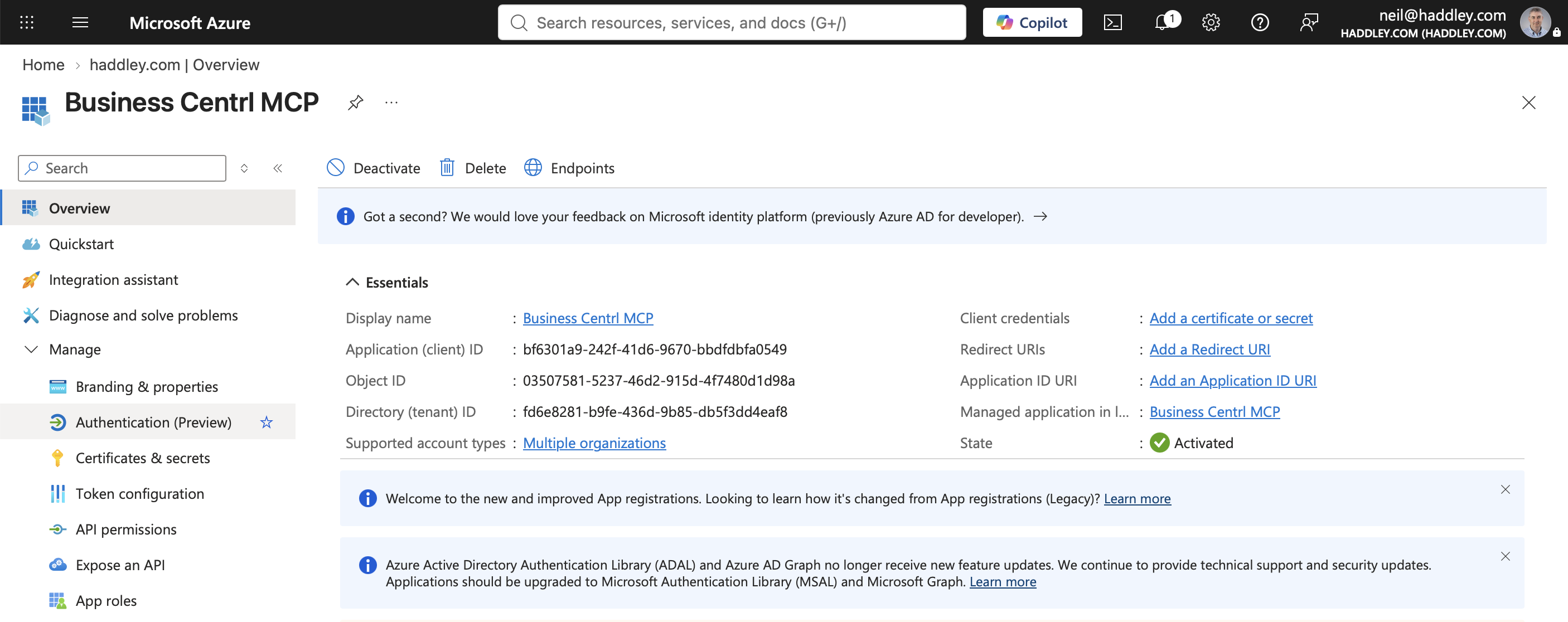1568x622 pixels.
Task: Open the Managed application Business Centrl MCP link
Action: (x=1214, y=411)
